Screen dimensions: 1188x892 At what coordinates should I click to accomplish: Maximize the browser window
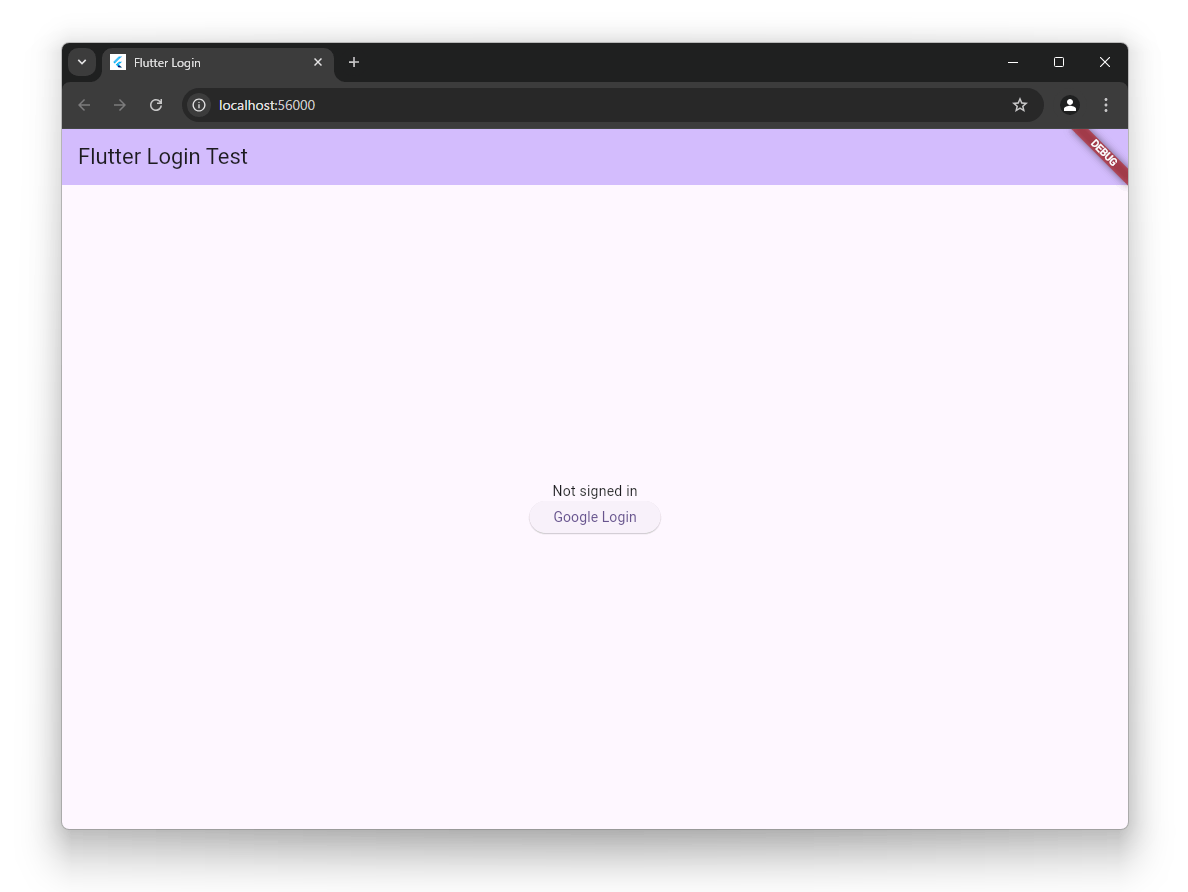click(1059, 62)
